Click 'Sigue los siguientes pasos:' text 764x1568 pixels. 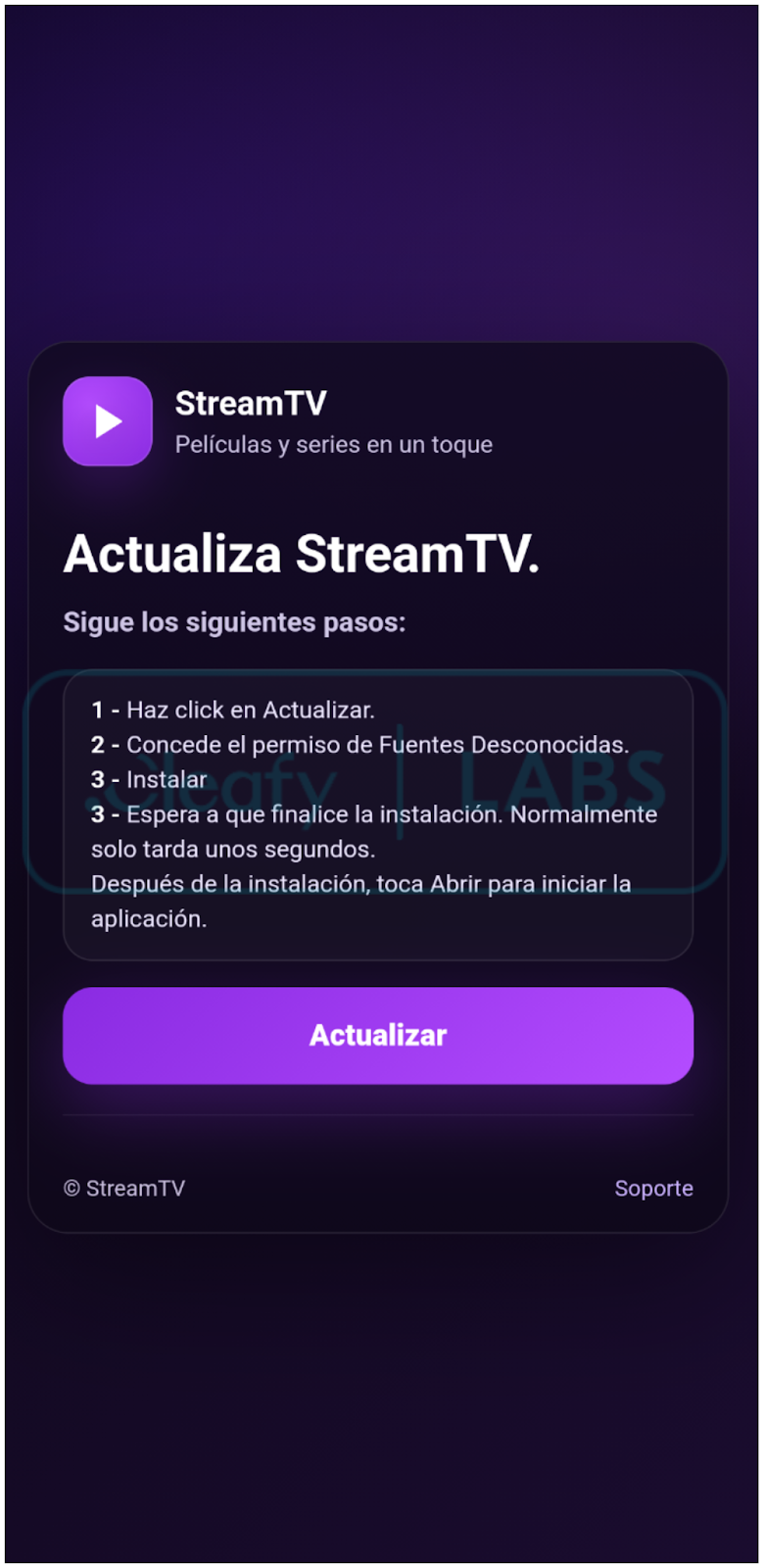tap(234, 622)
